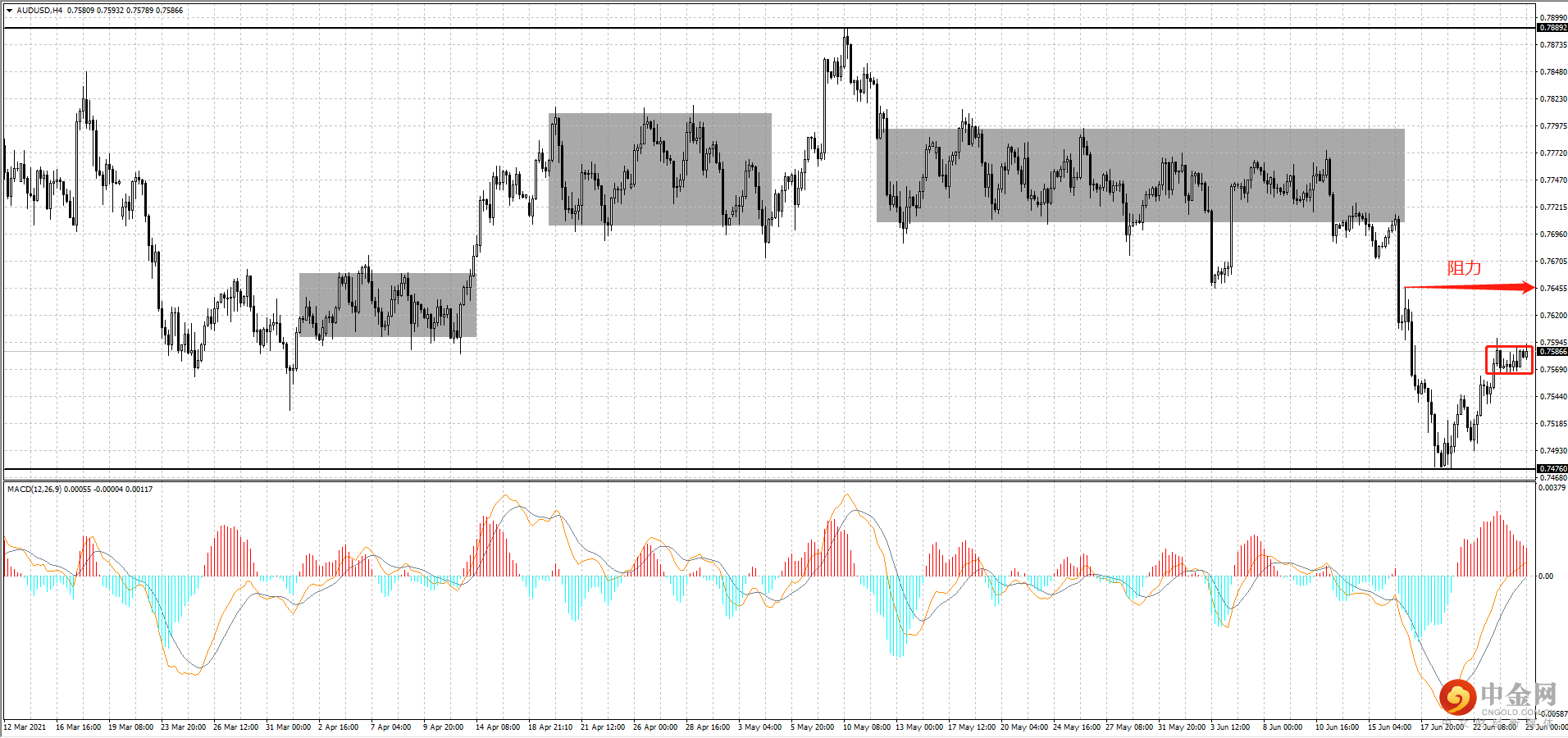Click the 13 May 00:00 time label

click(x=919, y=727)
